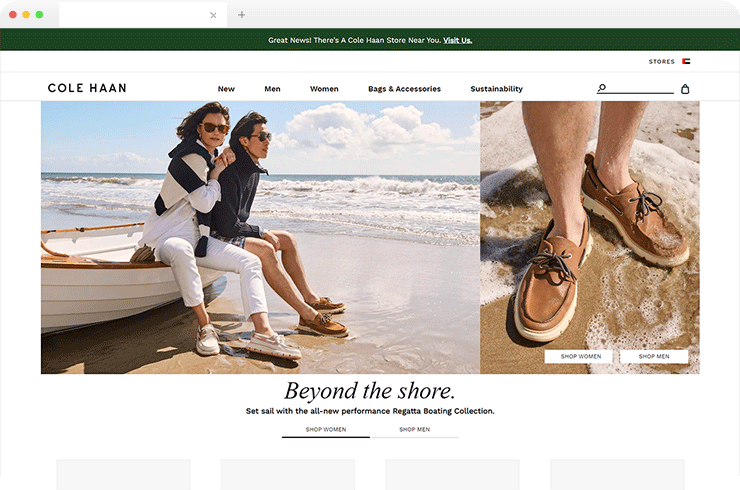Viewport: 740px width, 490px height.
Task: Click Shop Women button on hero image
Action: coord(579,356)
